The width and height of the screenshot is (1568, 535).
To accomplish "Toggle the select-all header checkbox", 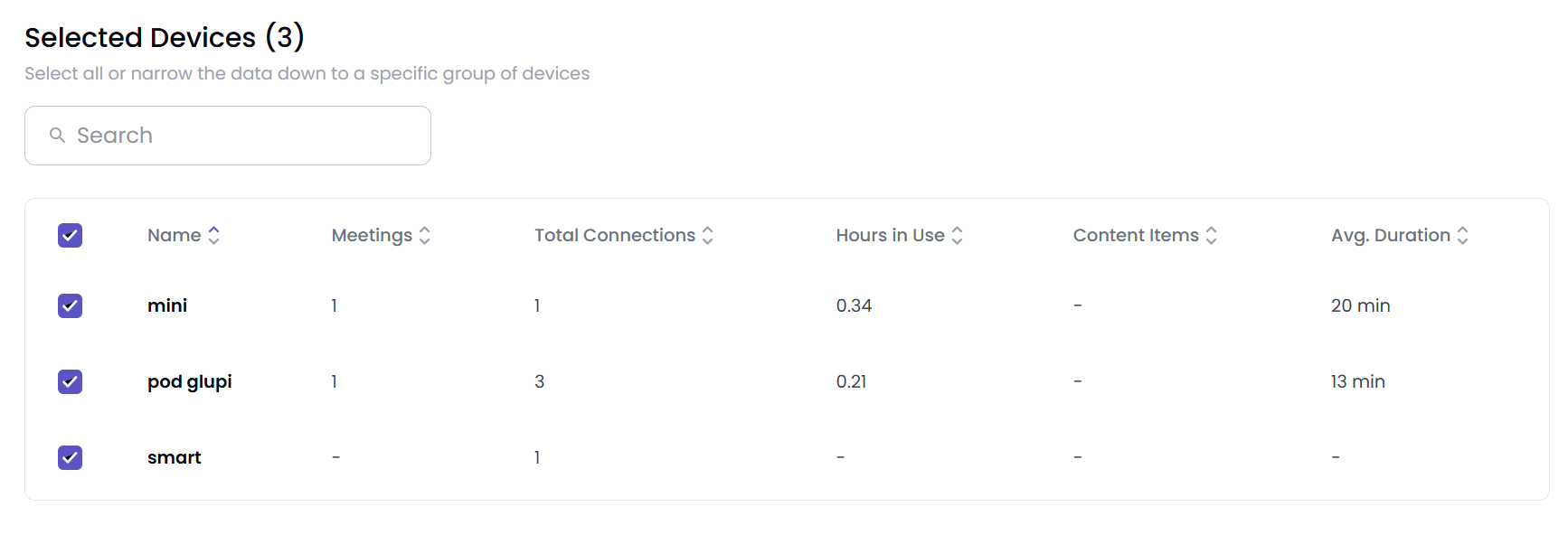I will 70,235.
